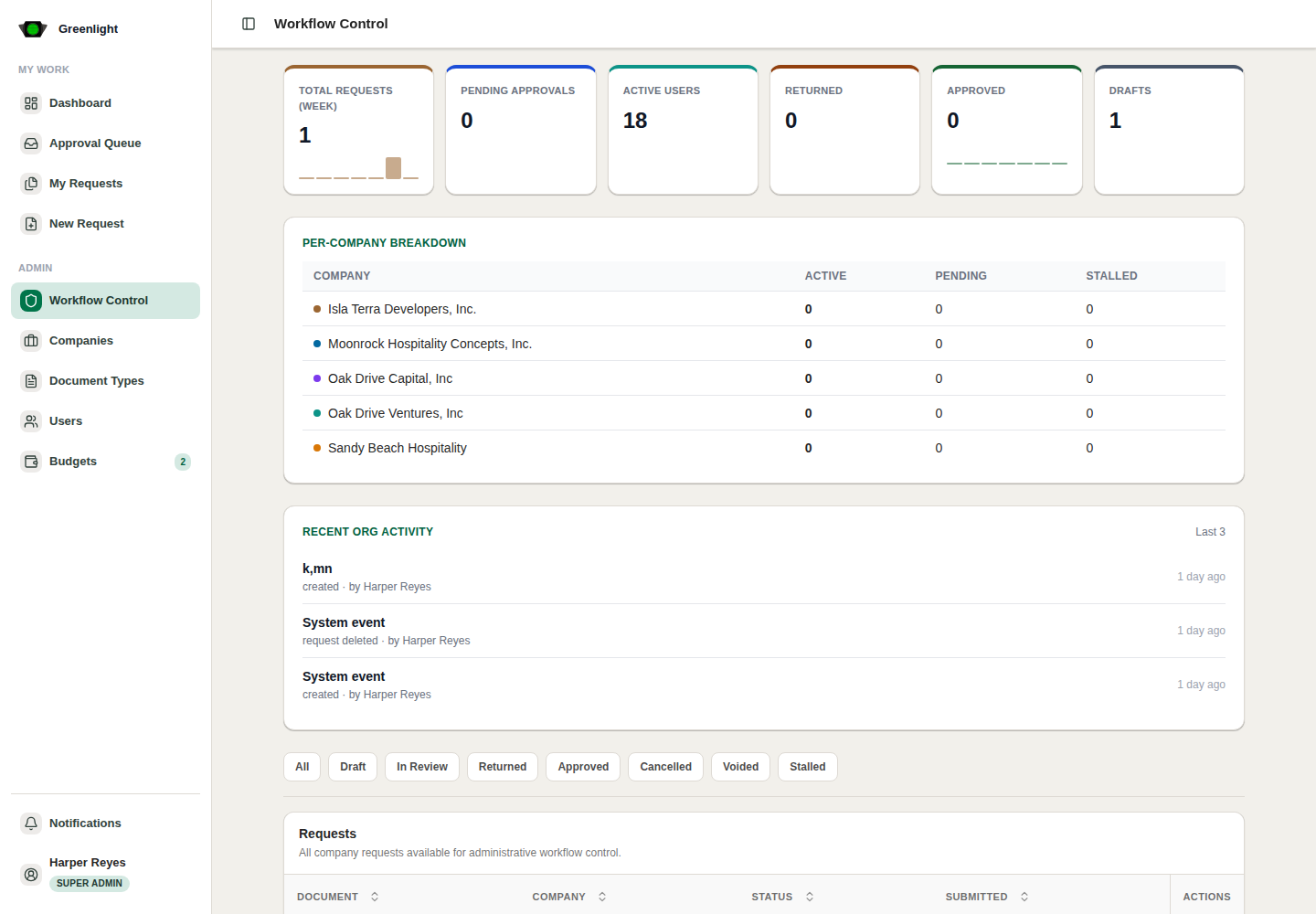Select the Voided filter tab
Viewport: 1316px width, 914px height.
tap(741, 767)
